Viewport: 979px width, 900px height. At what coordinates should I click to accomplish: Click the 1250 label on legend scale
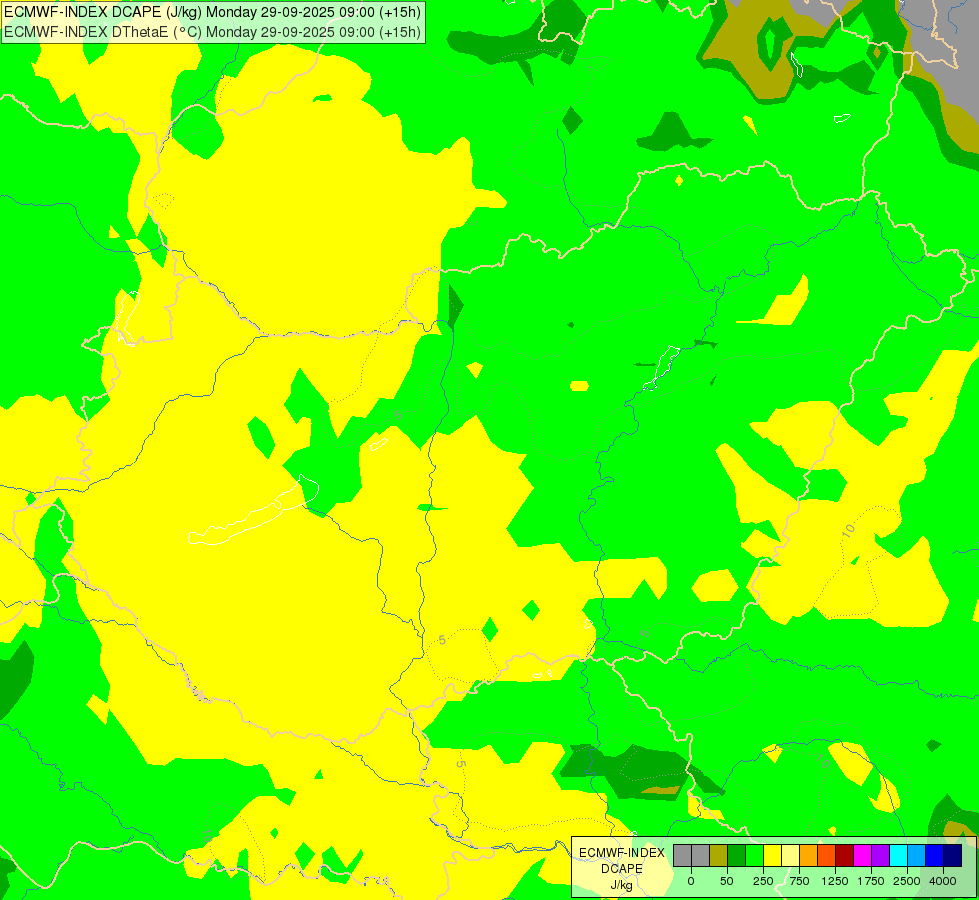(835, 881)
